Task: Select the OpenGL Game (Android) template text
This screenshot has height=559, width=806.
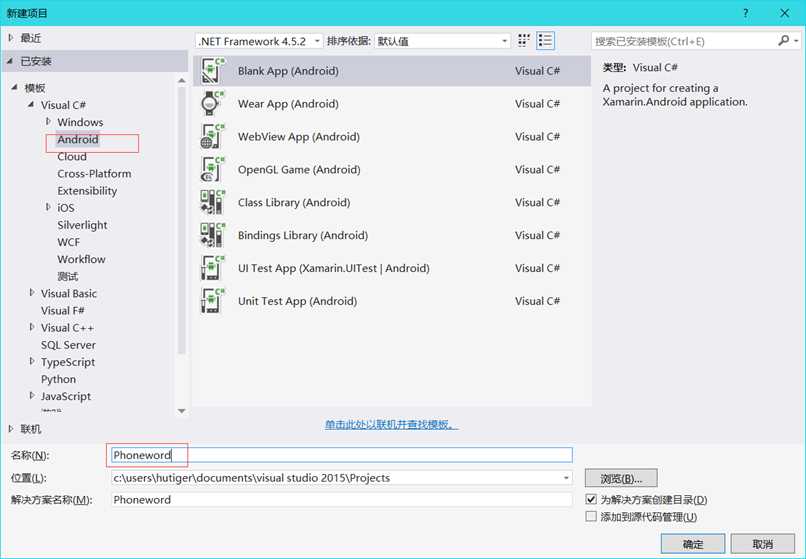Action: click(x=299, y=170)
